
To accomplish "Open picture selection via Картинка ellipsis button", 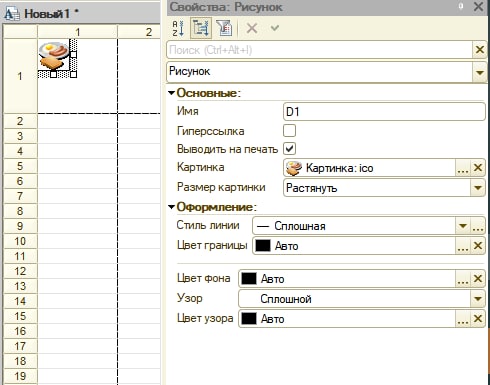I will coord(462,168).
